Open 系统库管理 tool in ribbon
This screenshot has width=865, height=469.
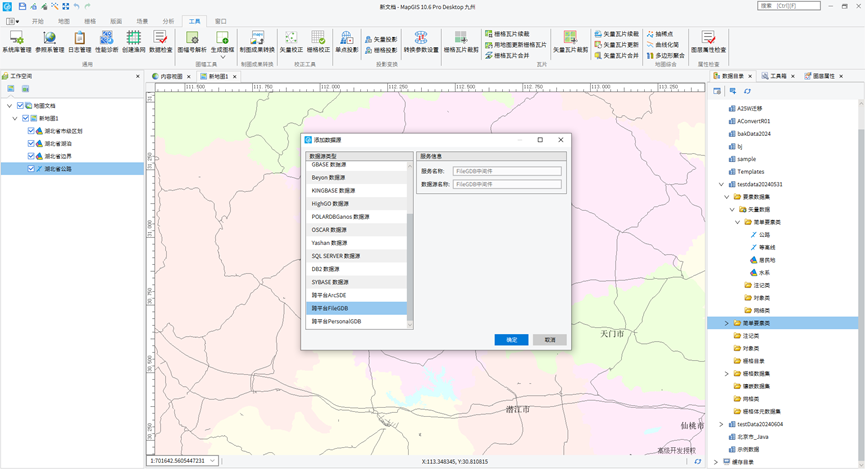(x=17, y=41)
